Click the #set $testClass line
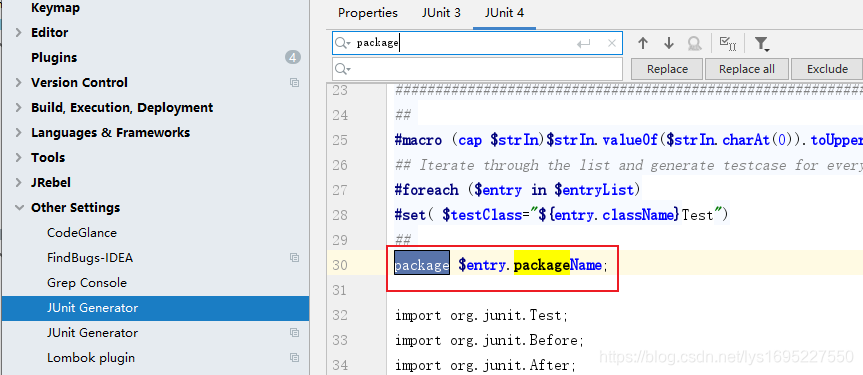This screenshot has width=863, height=375. tap(561, 215)
